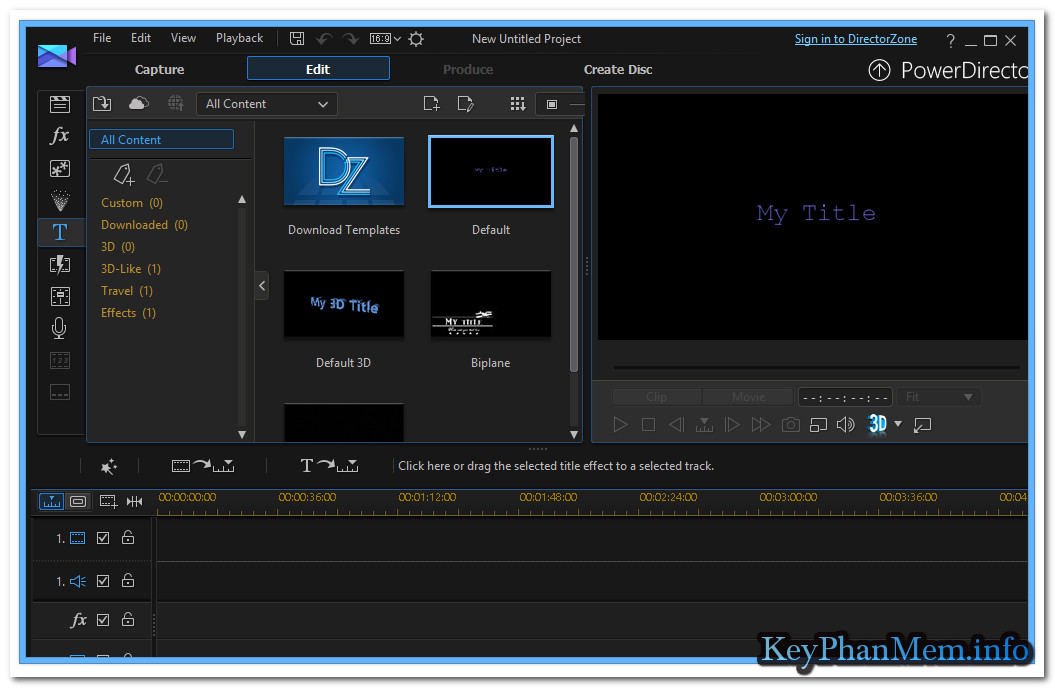Open the aspect ratio 16:9 dropdown
The width and height of the screenshot is (1055, 688).
click(385, 39)
